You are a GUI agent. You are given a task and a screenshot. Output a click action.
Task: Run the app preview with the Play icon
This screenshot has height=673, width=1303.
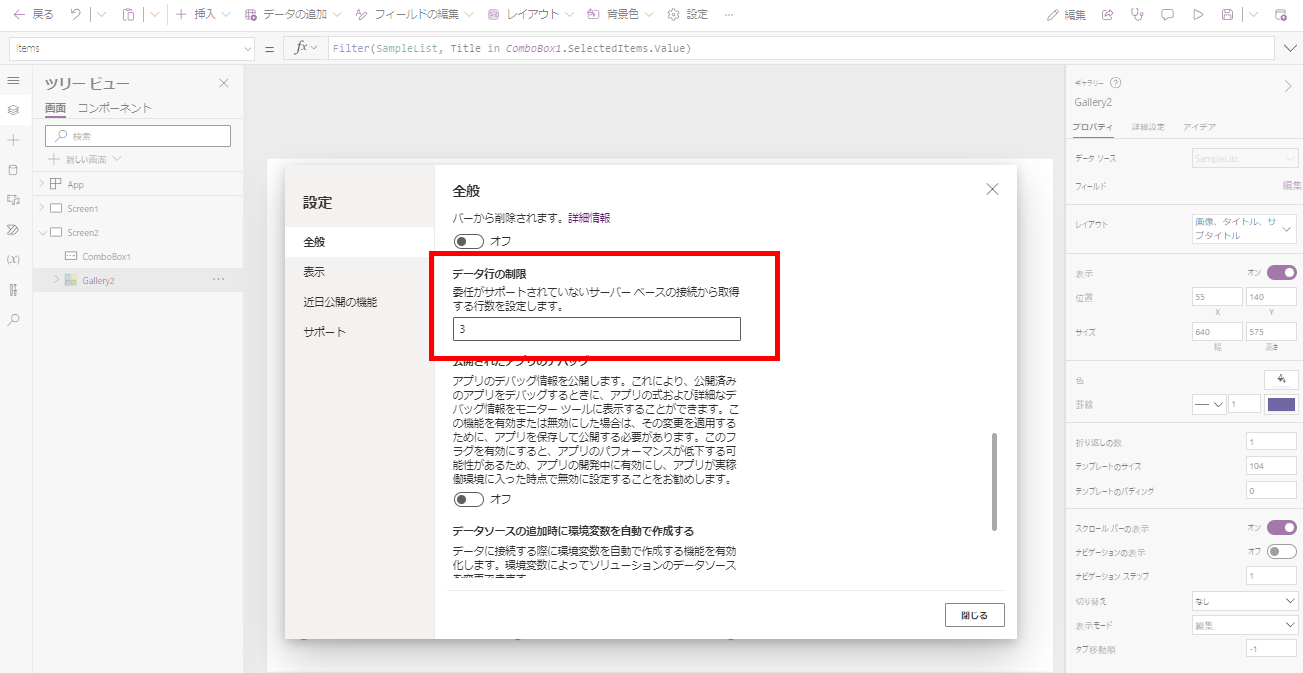[1199, 14]
